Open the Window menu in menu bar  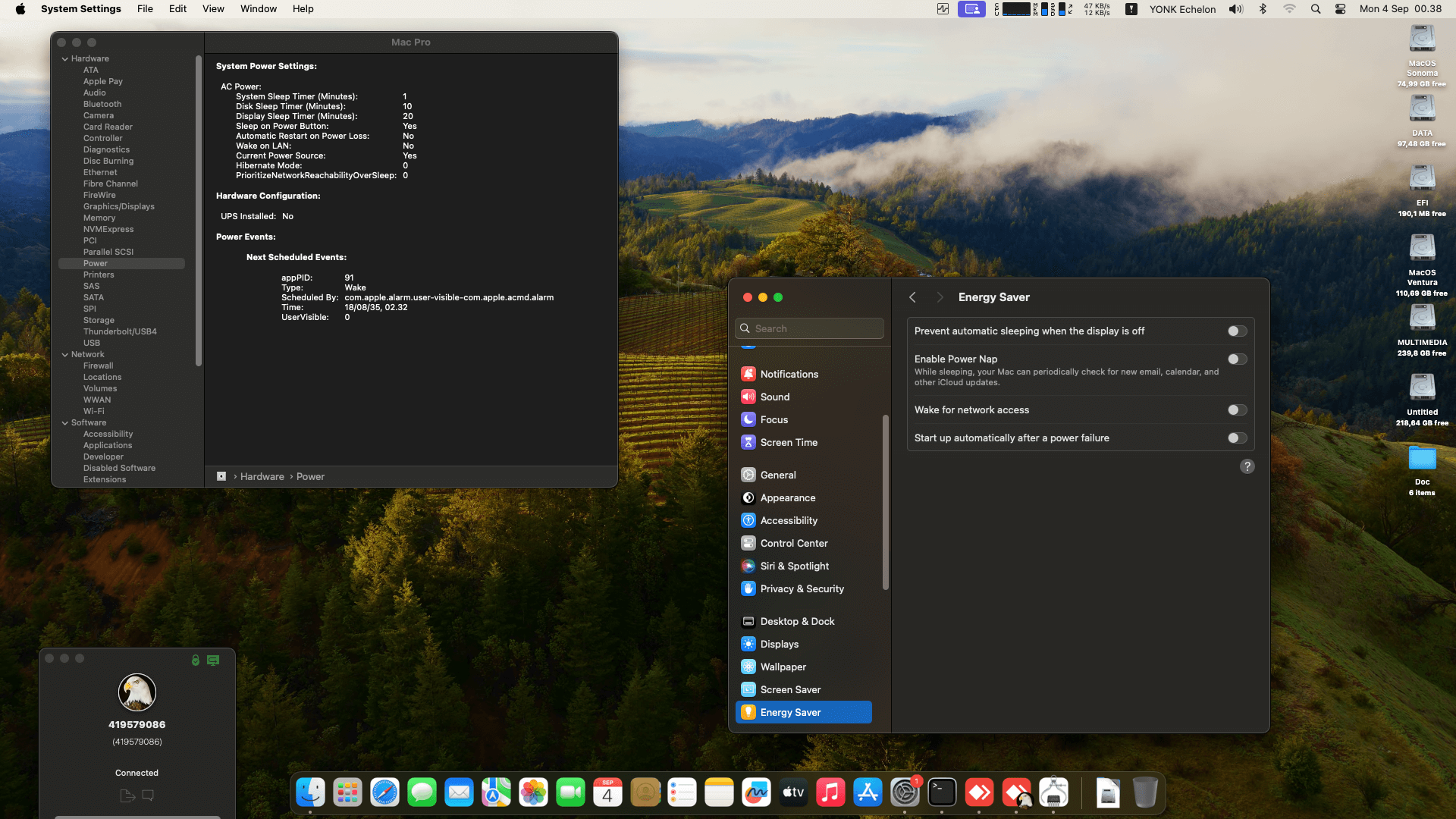coord(258,9)
